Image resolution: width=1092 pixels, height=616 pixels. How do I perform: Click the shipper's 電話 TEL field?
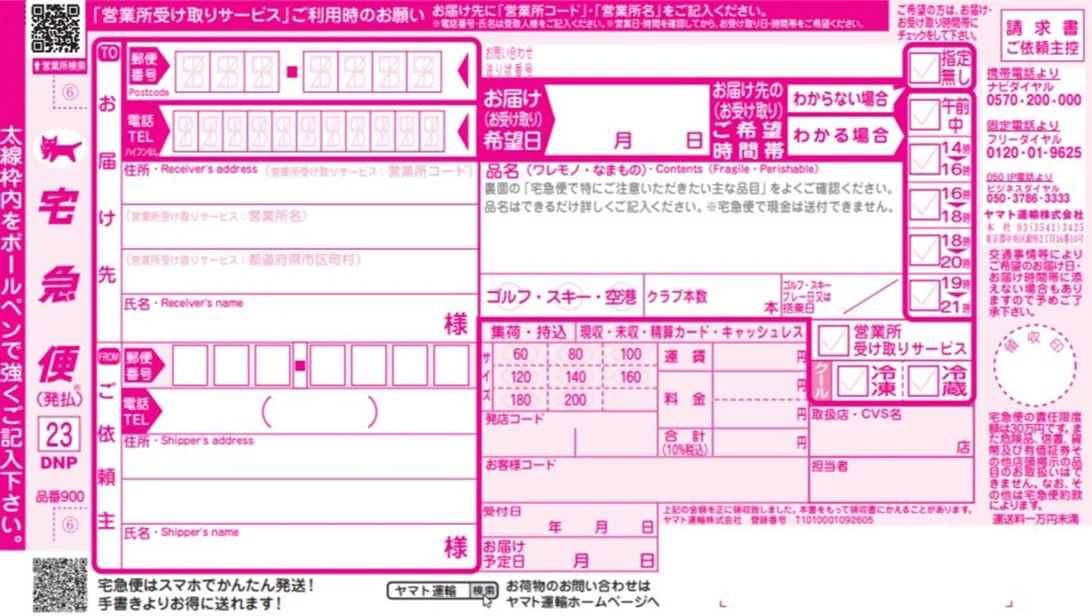point(319,411)
